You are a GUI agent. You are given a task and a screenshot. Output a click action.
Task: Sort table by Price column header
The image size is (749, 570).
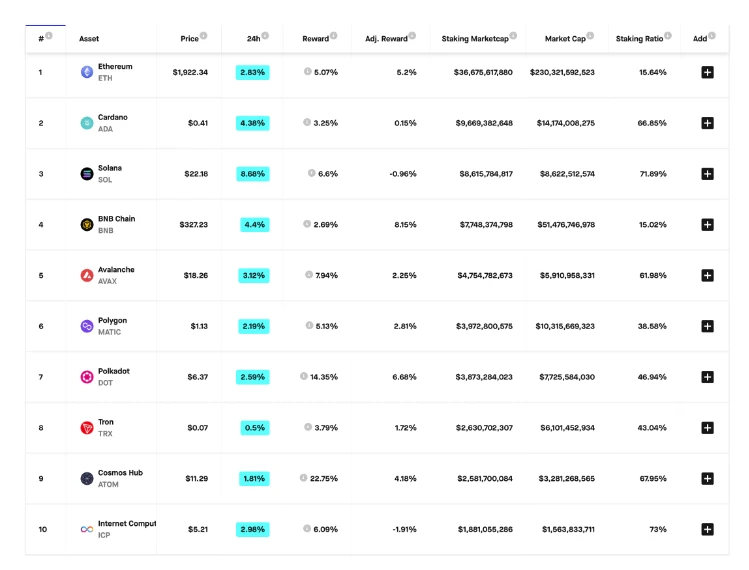(x=189, y=39)
